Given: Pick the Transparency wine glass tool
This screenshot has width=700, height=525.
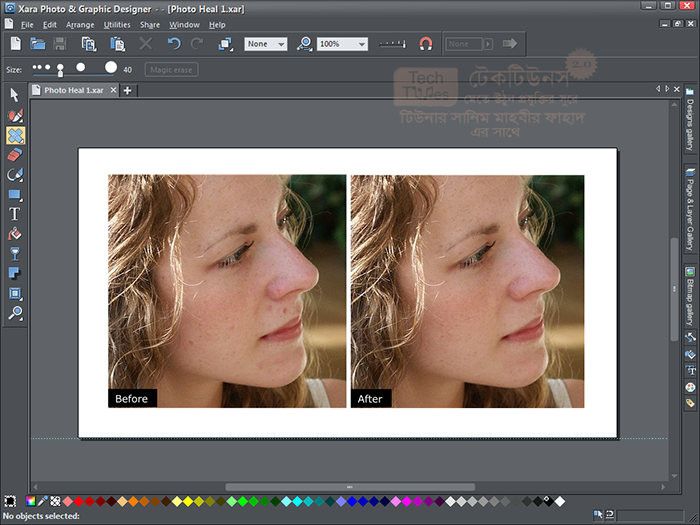Looking at the screenshot, I should (x=15, y=254).
